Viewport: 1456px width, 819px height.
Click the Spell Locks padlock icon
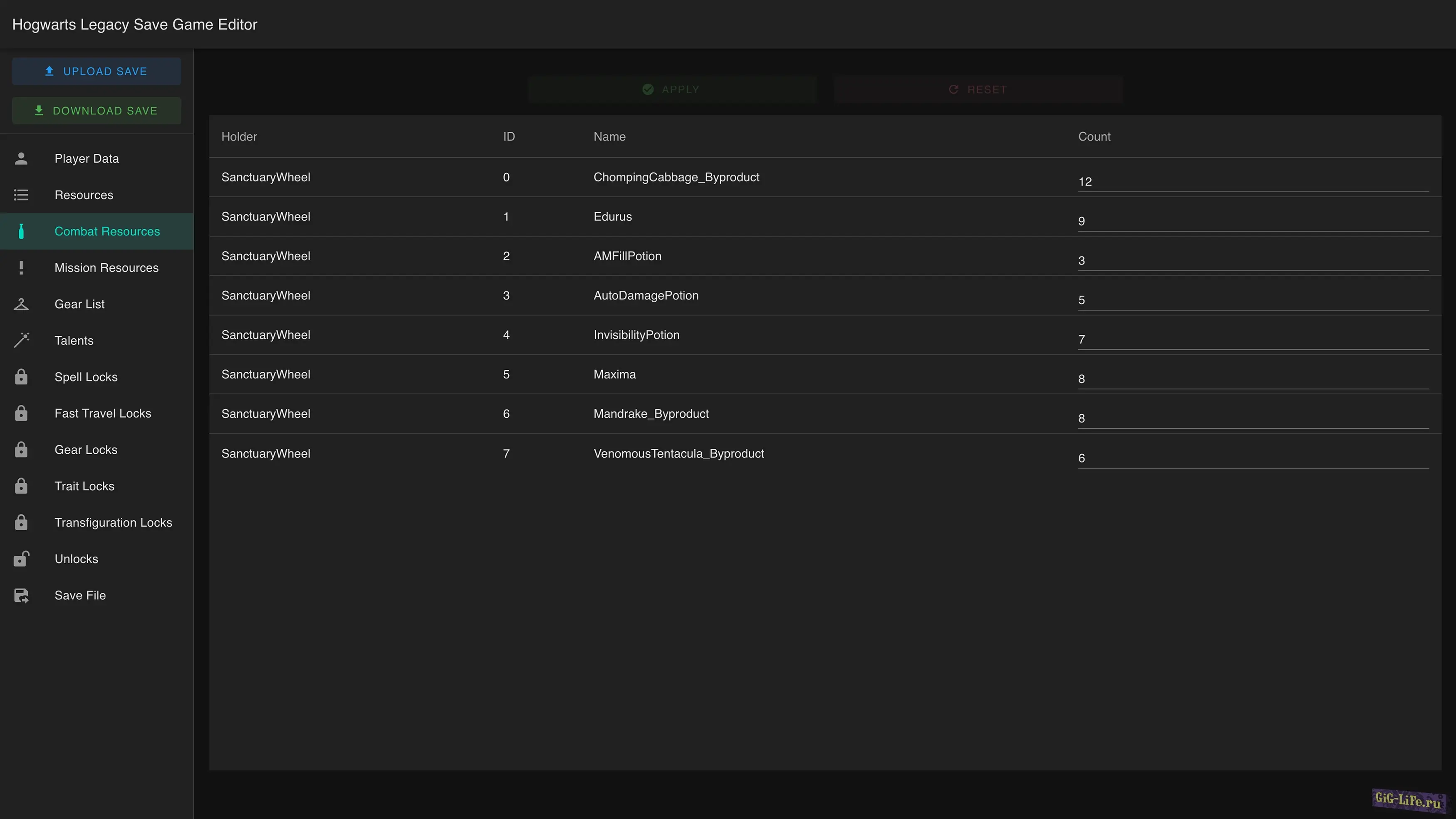pos(21,377)
